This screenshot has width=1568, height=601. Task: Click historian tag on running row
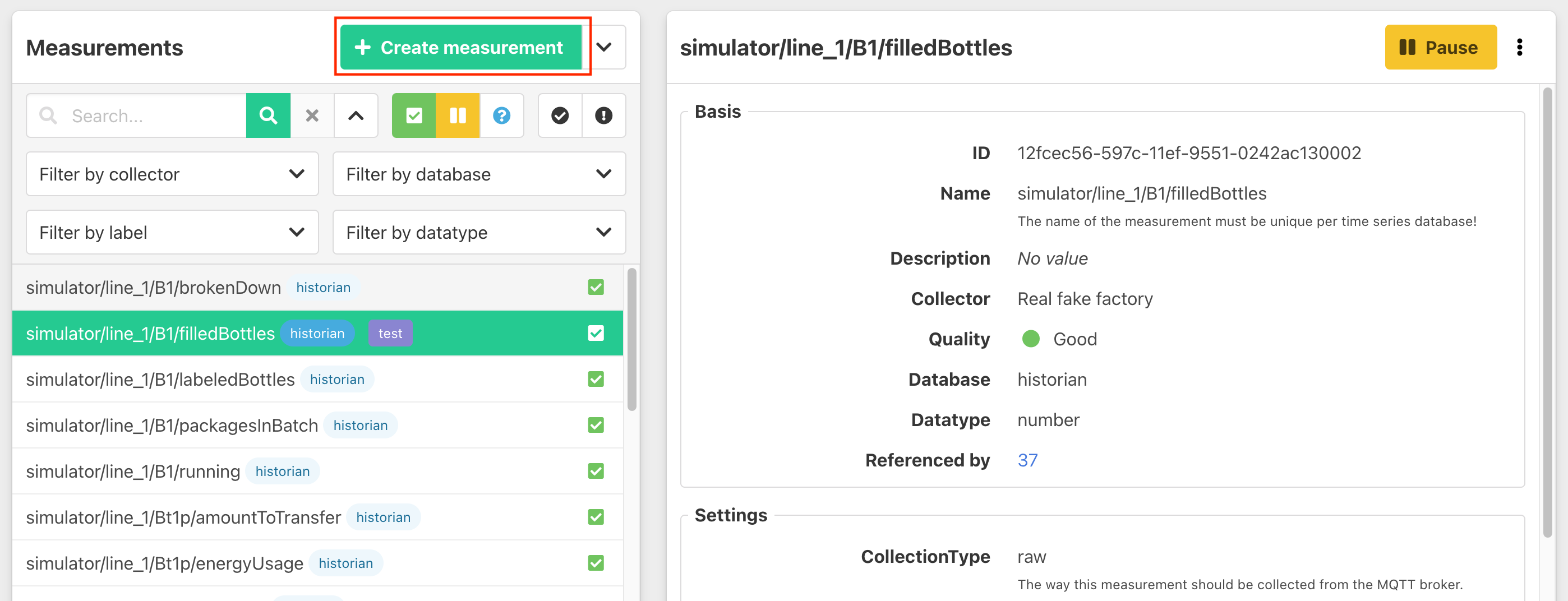coord(283,471)
